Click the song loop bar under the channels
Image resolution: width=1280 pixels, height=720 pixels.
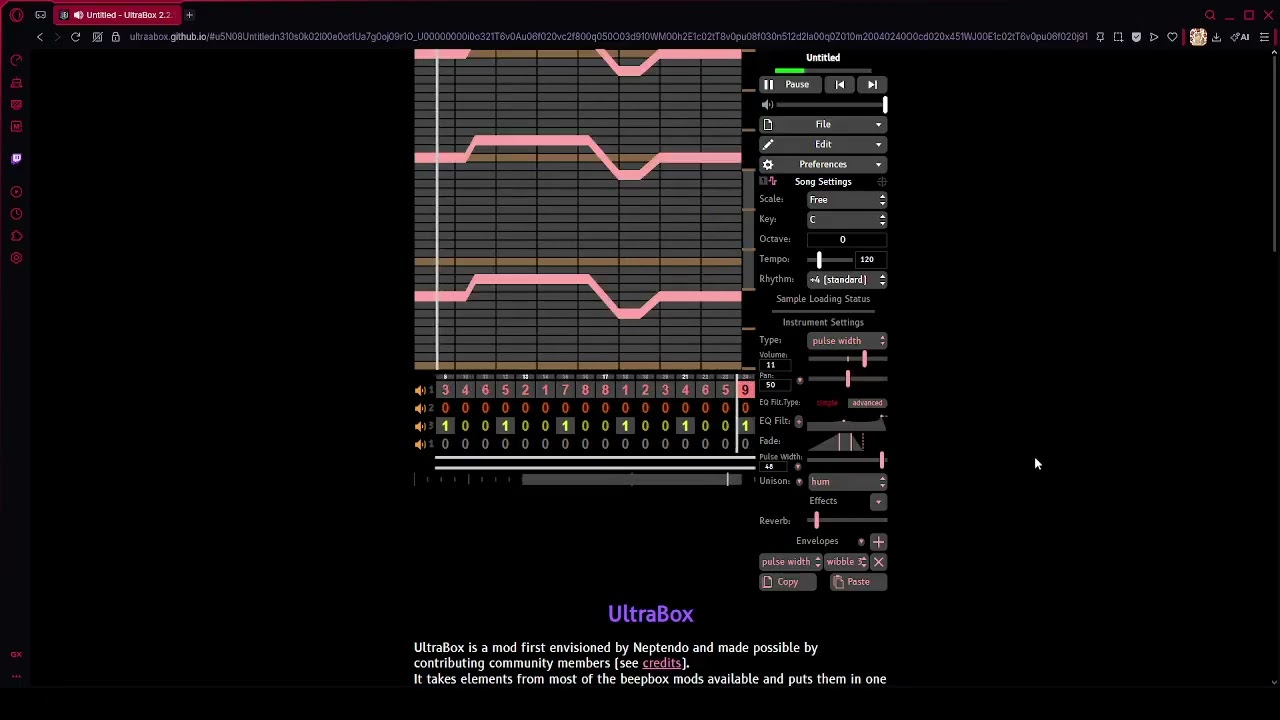tap(595, 461)
